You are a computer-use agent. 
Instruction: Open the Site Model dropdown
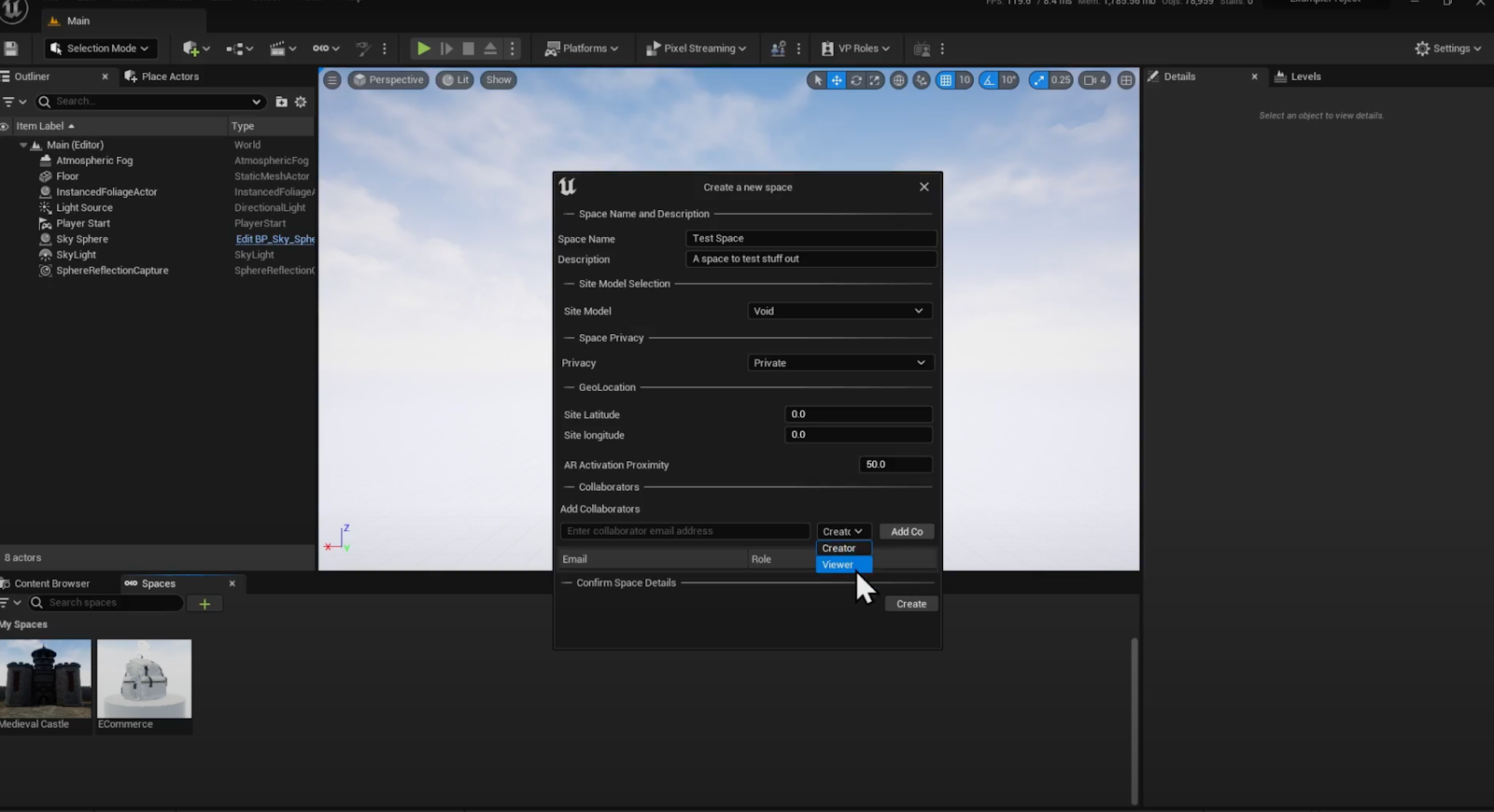(839, 311)
